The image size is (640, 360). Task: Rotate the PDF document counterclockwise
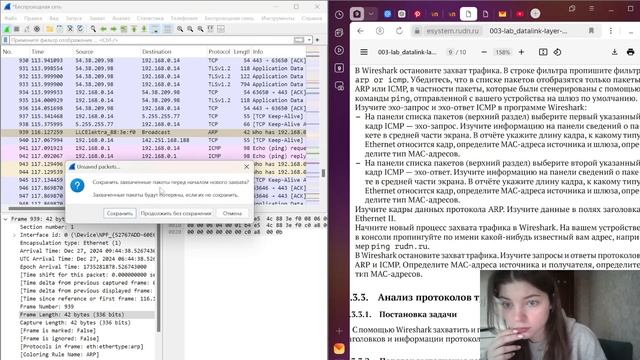558,52
